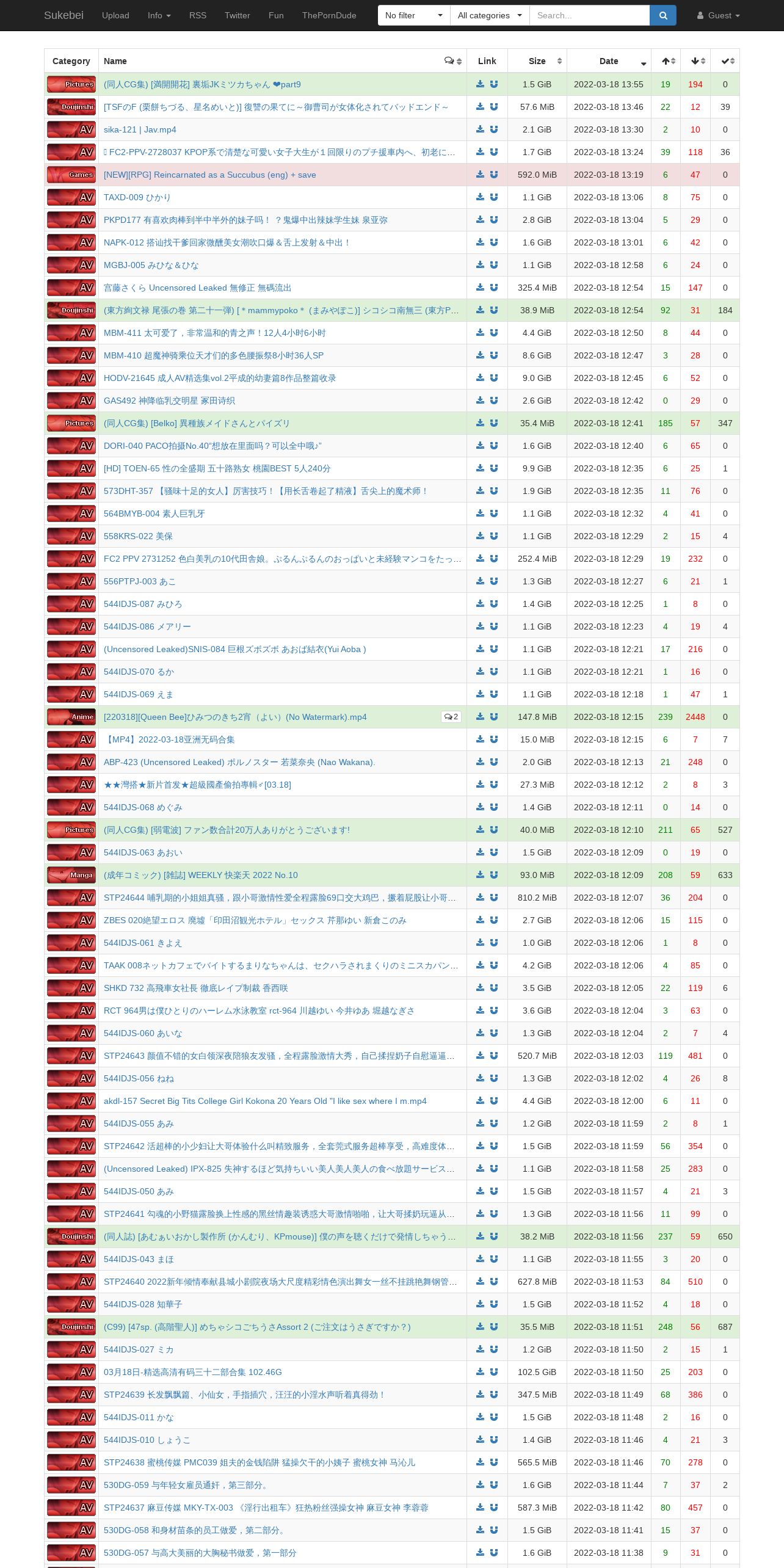Open Reincarnated as a Succubus torrent page
Screen dimensions: 784x1568
(210, 175)
